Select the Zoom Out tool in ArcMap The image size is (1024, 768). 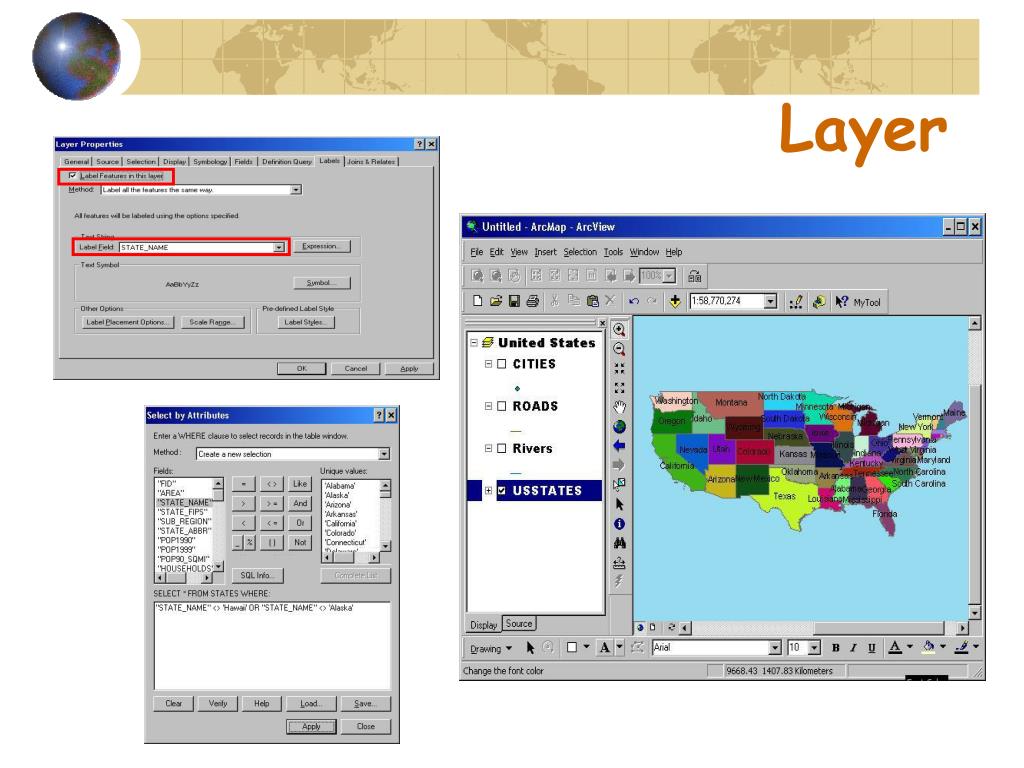tap(619, 349)
